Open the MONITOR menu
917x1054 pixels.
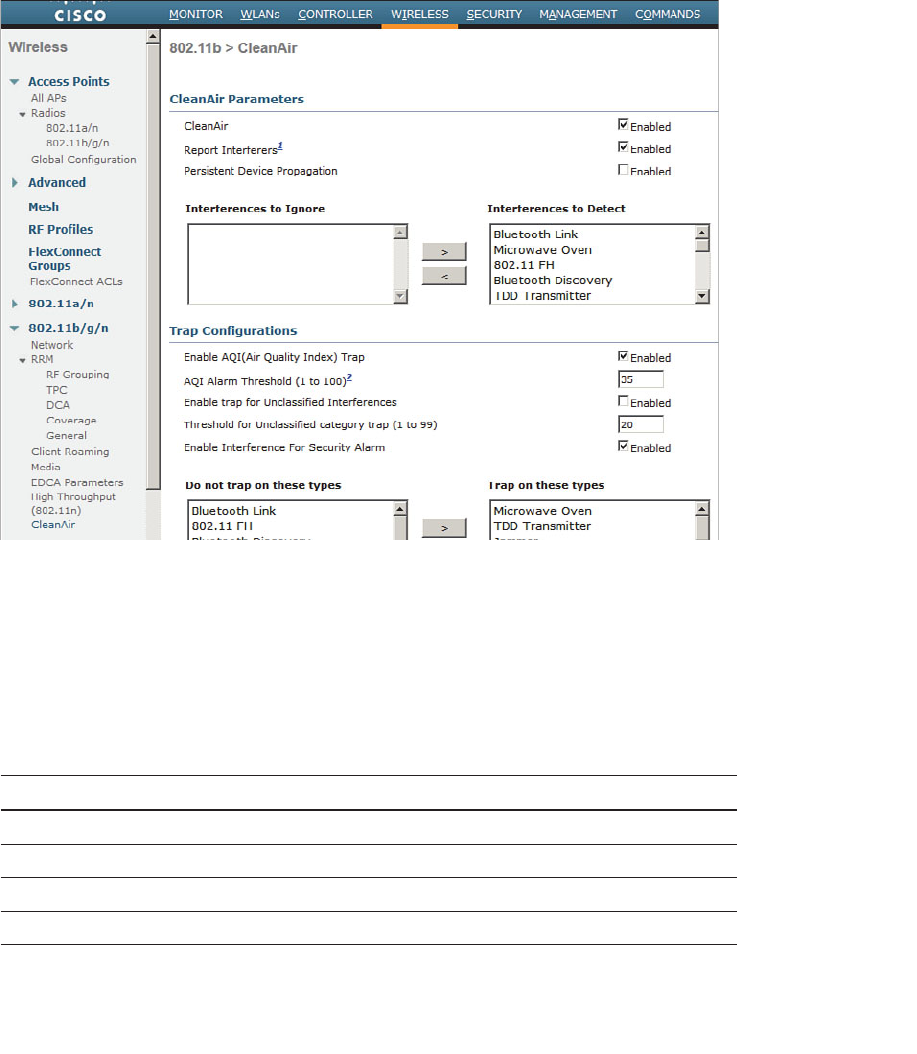[195, 14]
